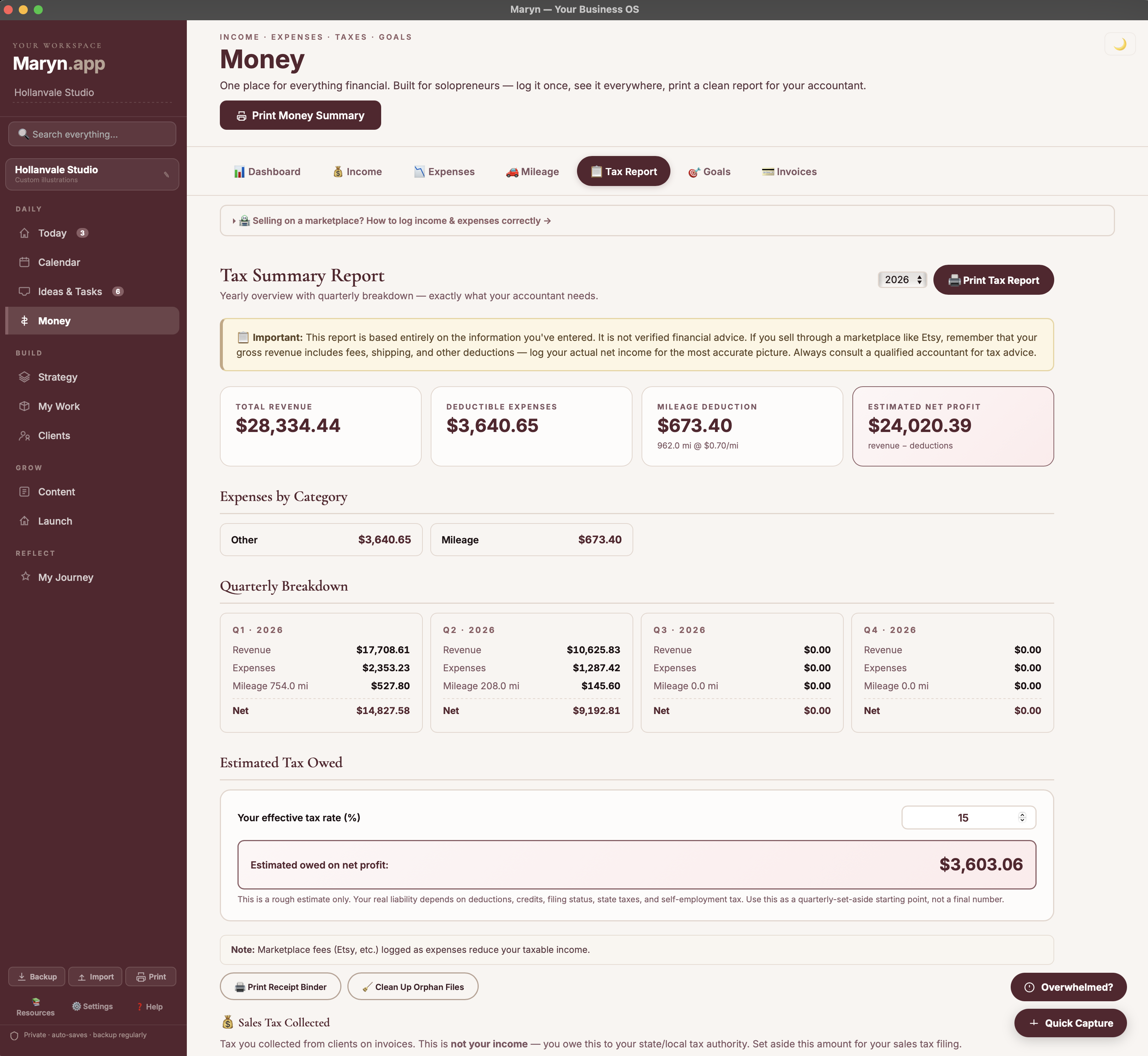
Task: Open the 2026 year selector dropdown
Action: click(x=902, y=280)
